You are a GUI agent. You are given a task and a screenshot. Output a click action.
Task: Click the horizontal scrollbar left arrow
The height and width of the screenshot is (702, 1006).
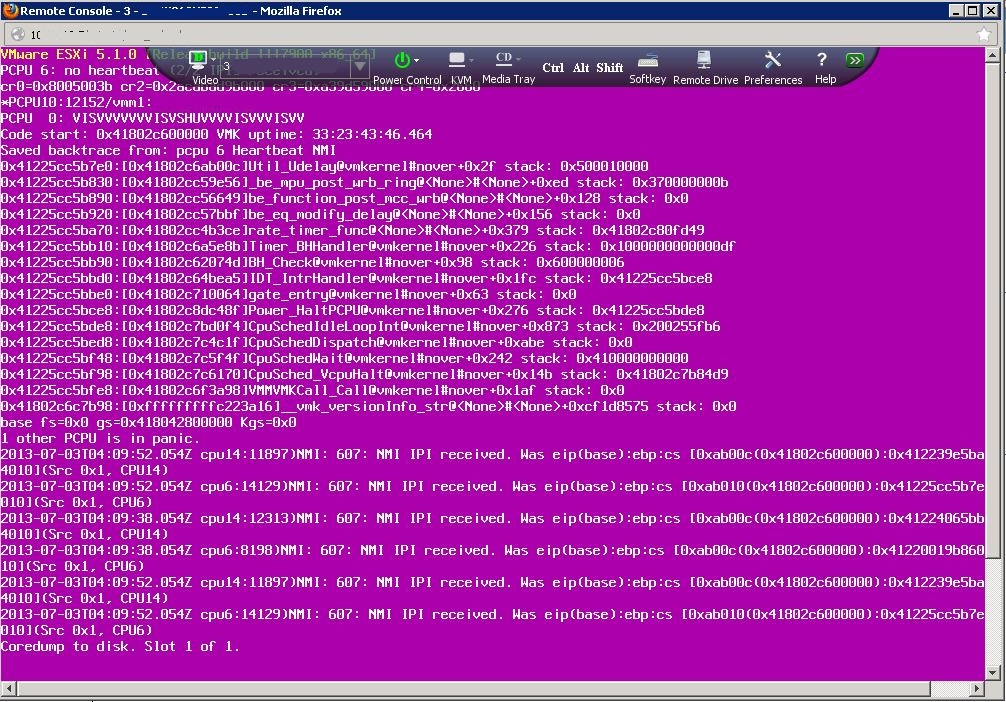click(8, 689)
